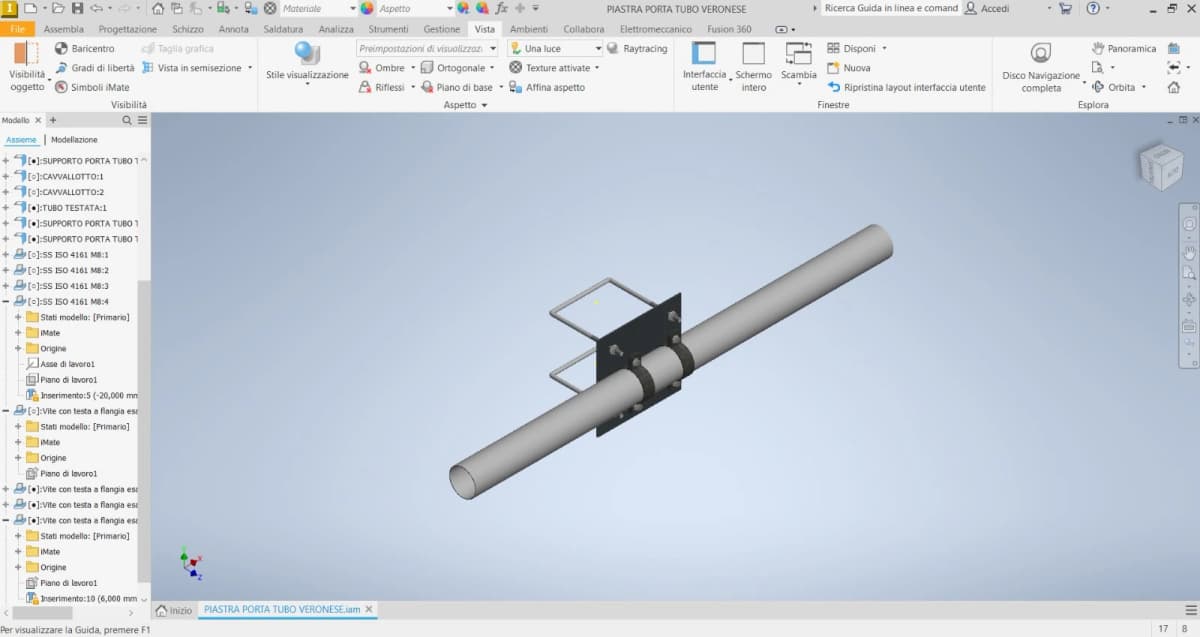Toggle Riflessi reflections option
The height and width of the screenshot is (637, 1200).
click(x=367, y=87)
